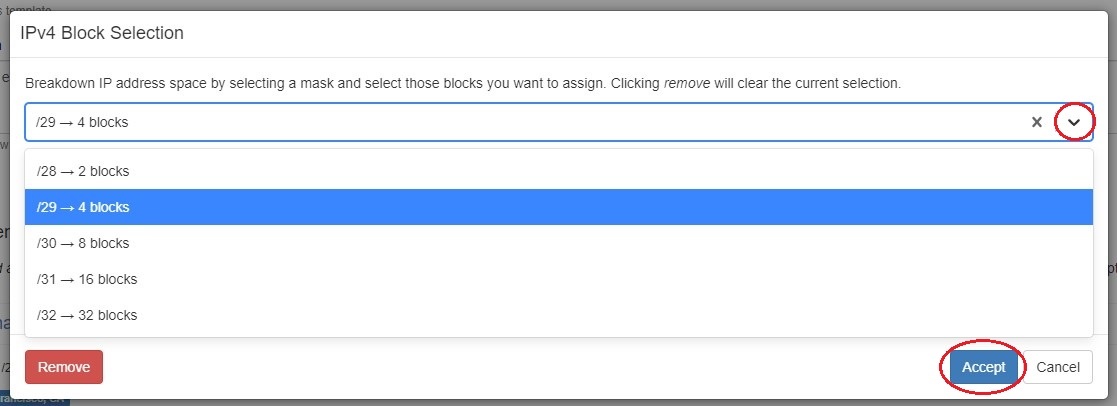
Task: Dismiss the dialog with Cancel
Action: pyautogui.click(x=1057, y=367)
